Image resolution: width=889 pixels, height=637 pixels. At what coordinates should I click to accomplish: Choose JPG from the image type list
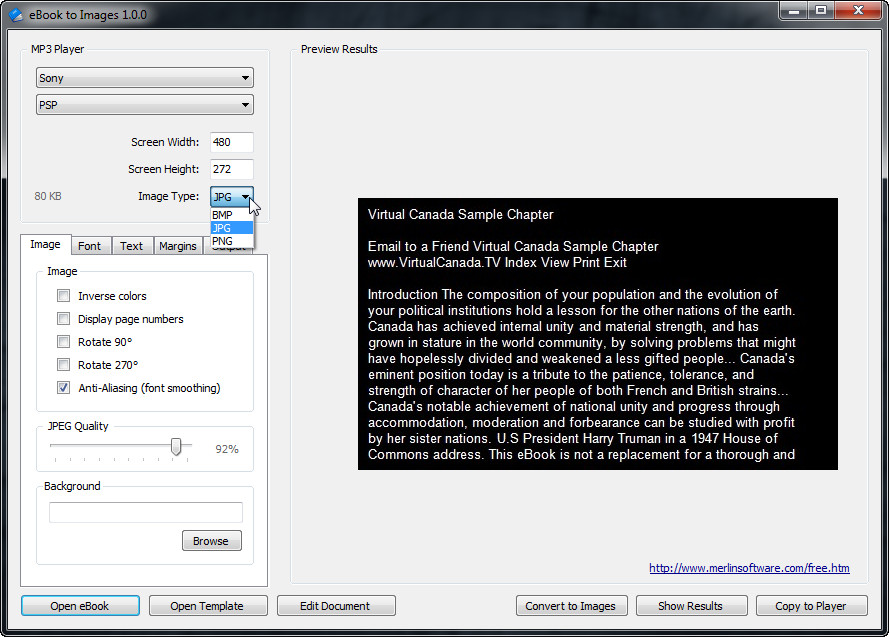coord(232,228)
